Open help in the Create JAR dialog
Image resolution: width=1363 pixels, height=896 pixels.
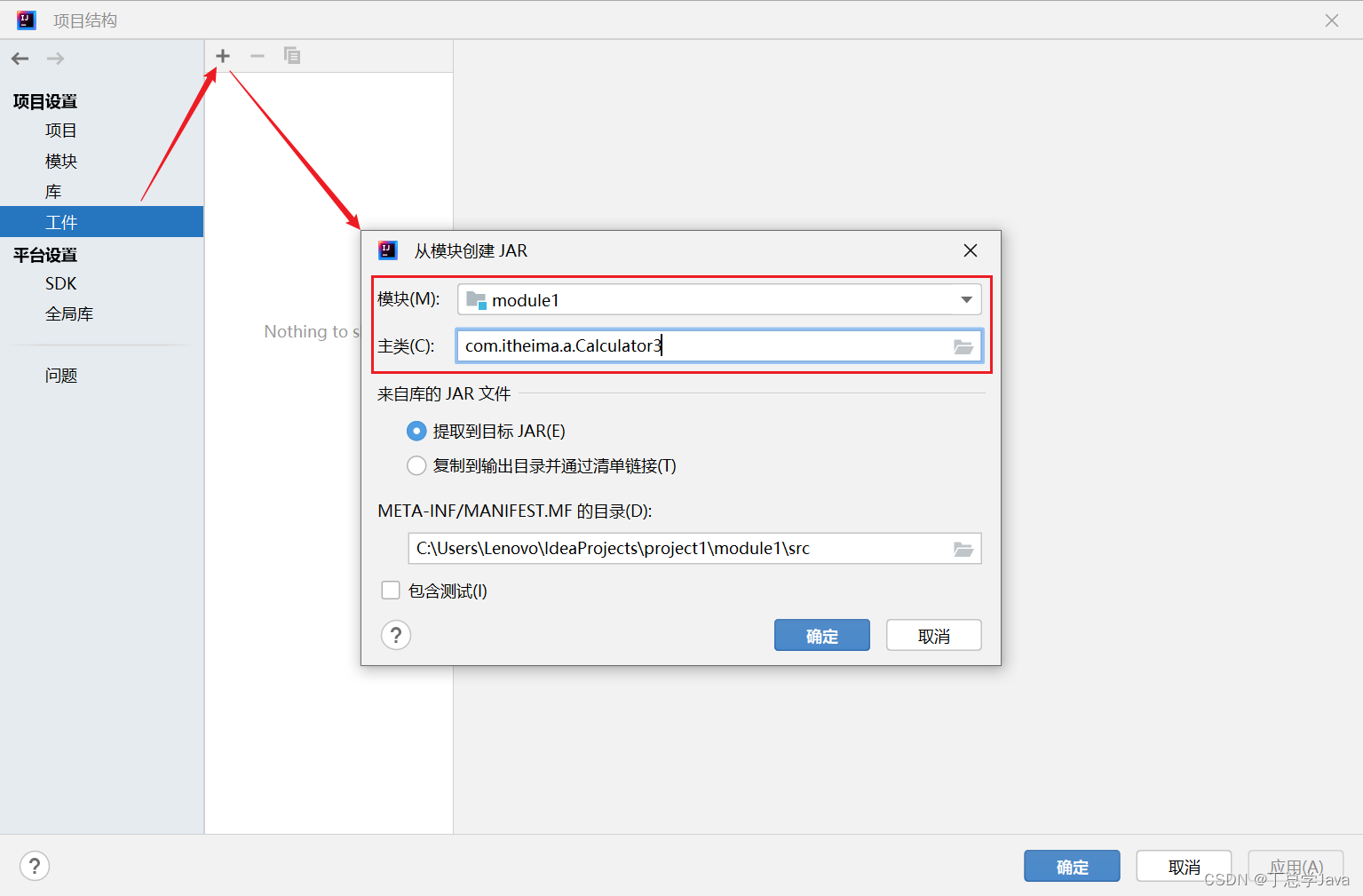coord(396,635)
